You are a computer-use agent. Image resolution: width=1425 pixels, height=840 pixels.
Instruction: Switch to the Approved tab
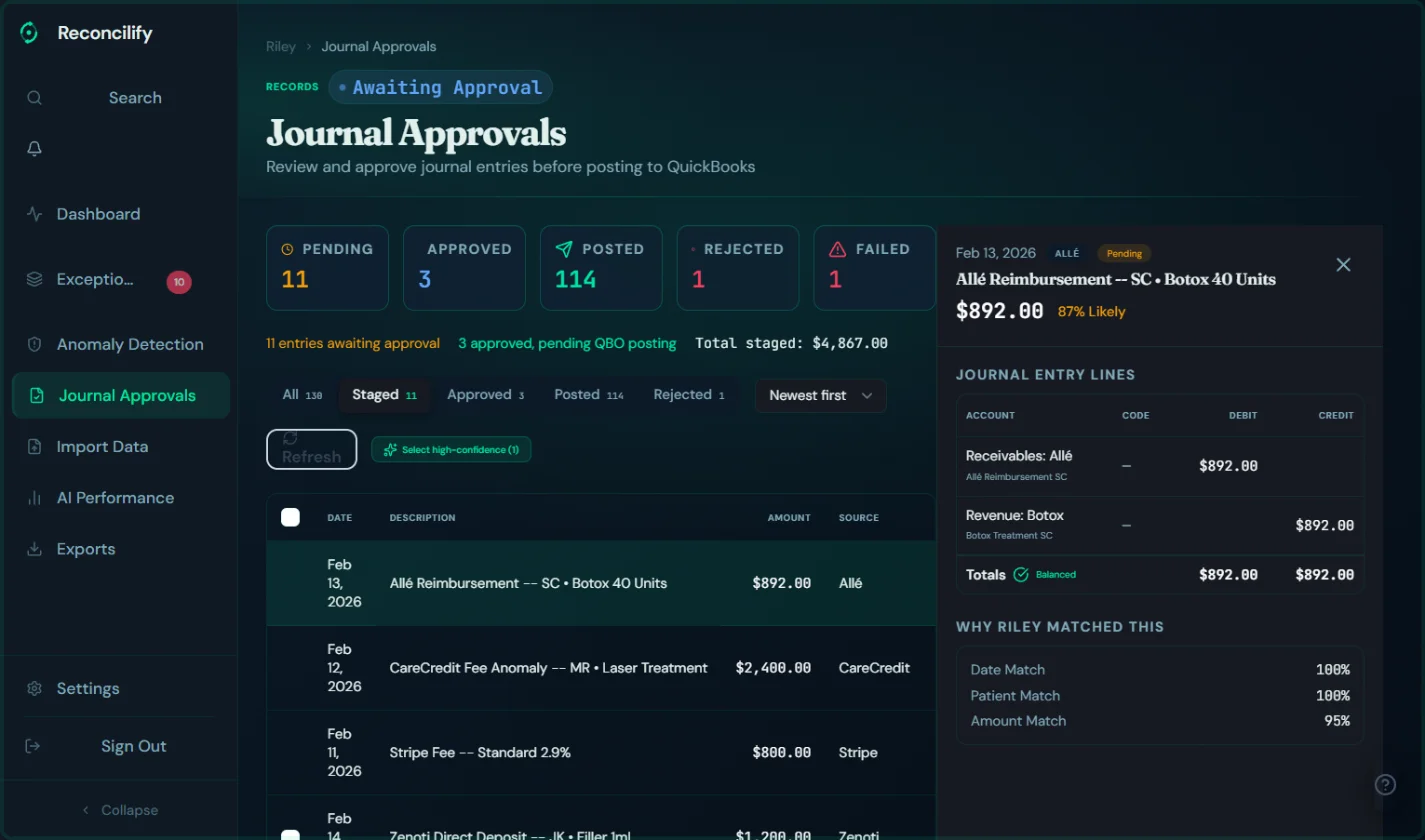tap(485, 394)
